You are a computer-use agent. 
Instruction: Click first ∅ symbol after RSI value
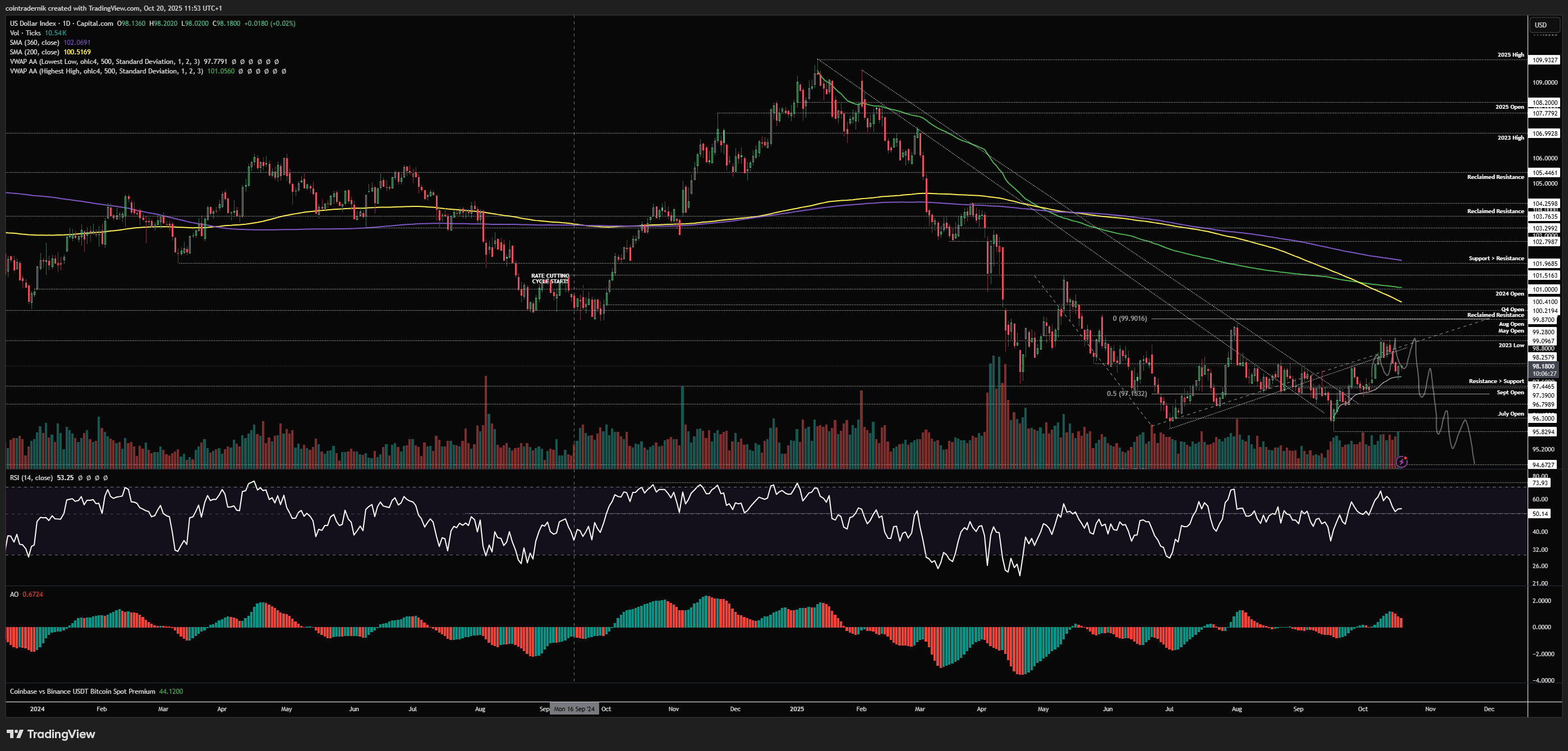click(x=80, y=478)
